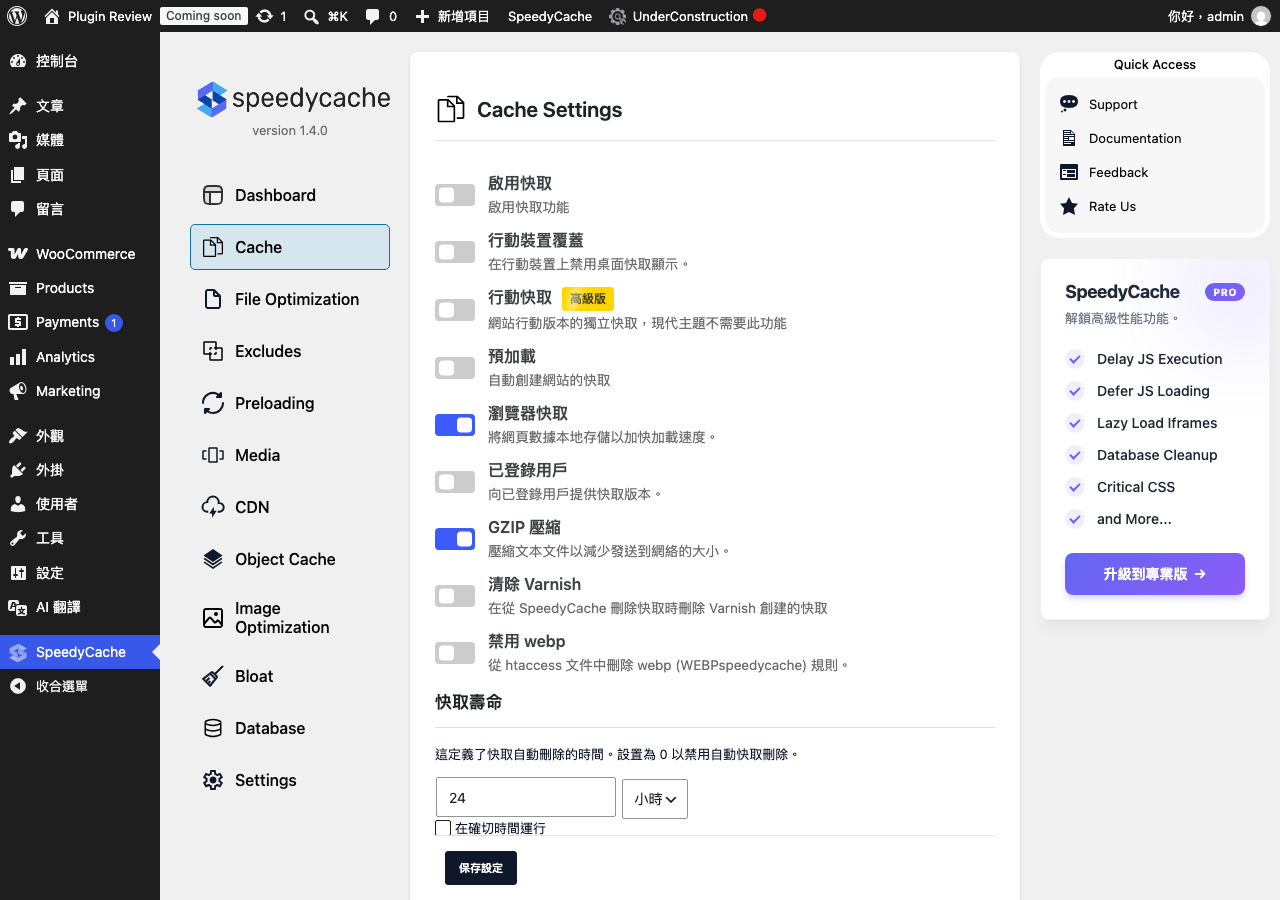1280x900 pixels.
Task: Go to the Products menu
Action: tap(80, 288)
